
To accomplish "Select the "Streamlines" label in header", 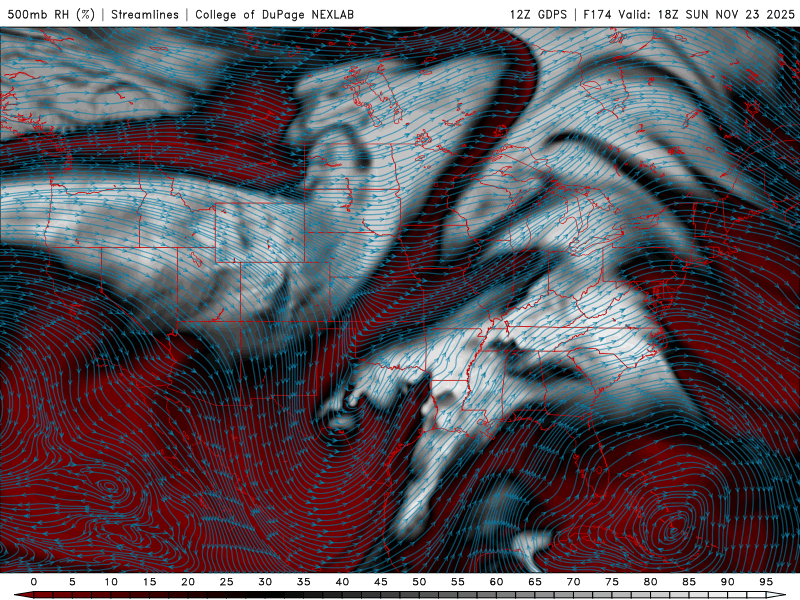I will [x=145, y=14].
